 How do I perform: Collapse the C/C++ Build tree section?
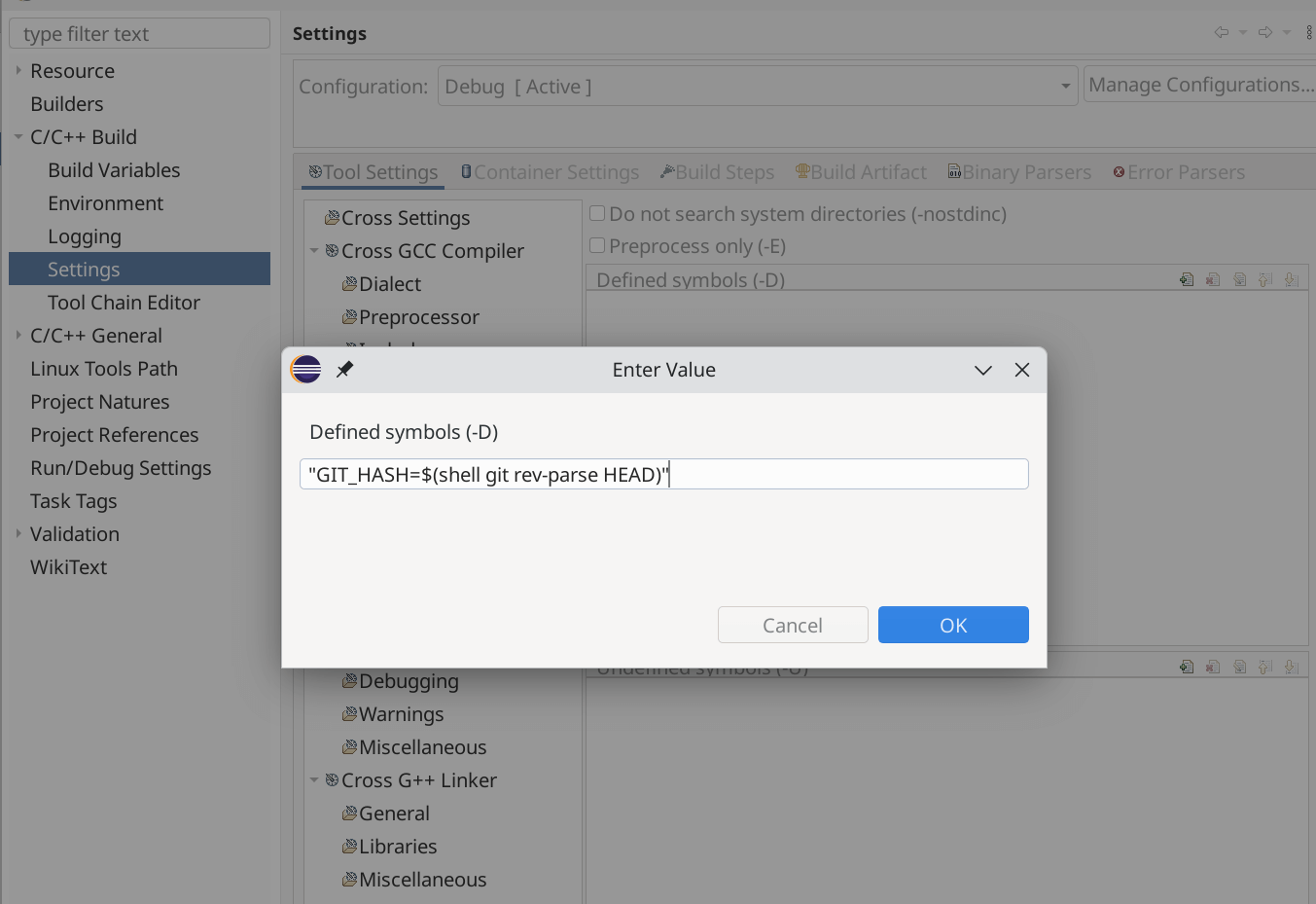click(x=18, y=136)
